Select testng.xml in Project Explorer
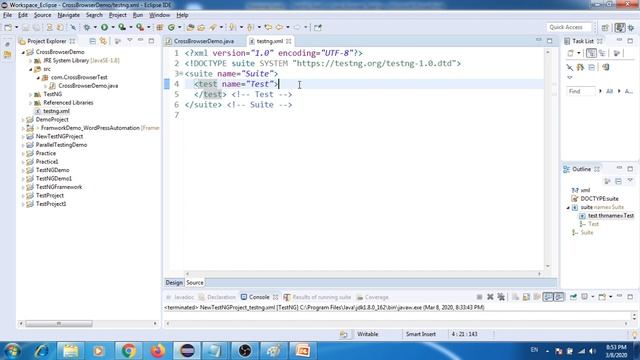 tap(56, 111)
